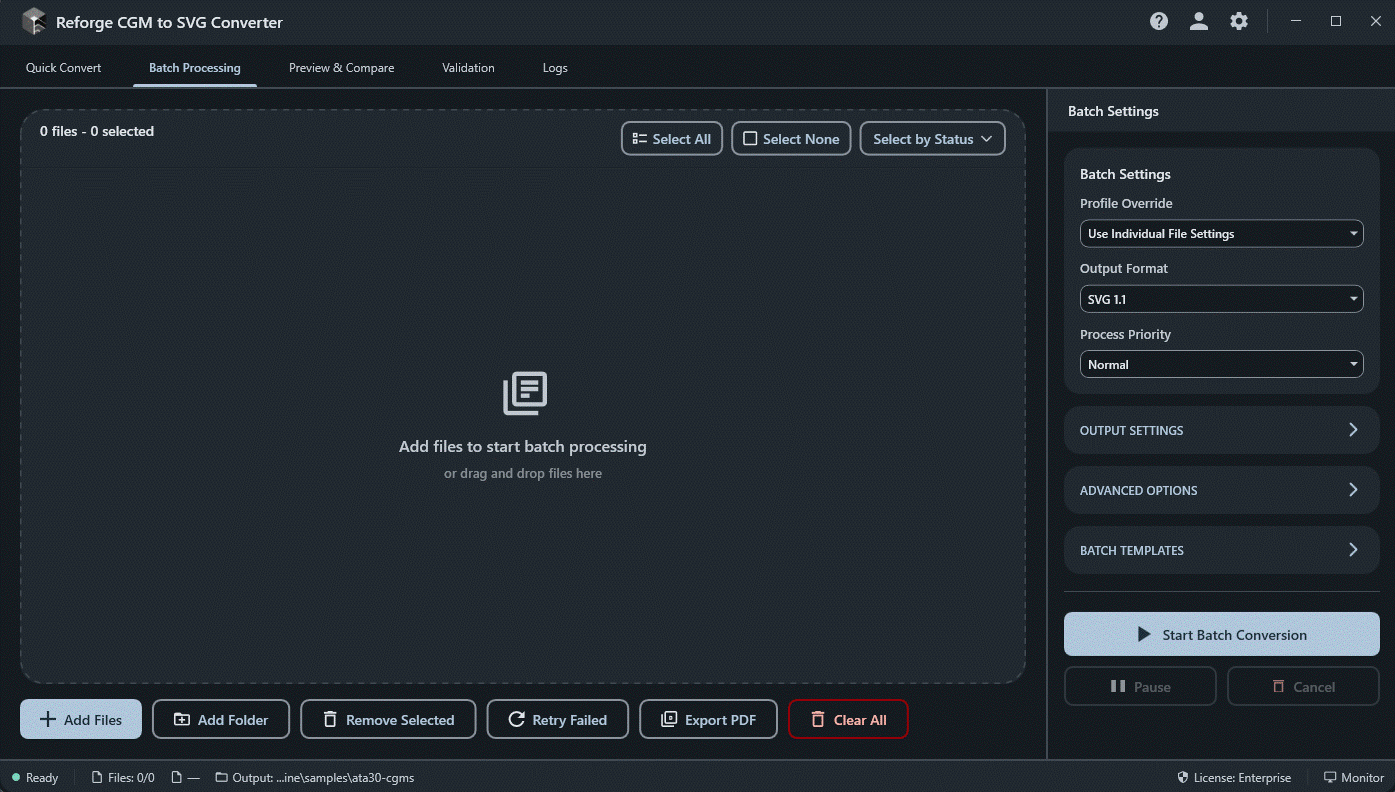This screenshot has height=792, width=1395.
Task: Expand the Batch Templates section
Action: point(1221,550)
